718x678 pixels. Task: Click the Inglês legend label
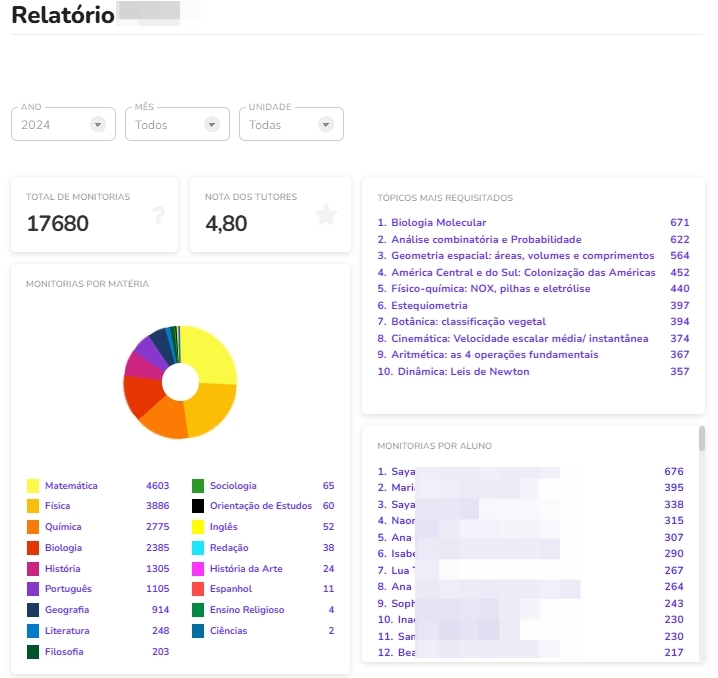(x=223, y=527)
